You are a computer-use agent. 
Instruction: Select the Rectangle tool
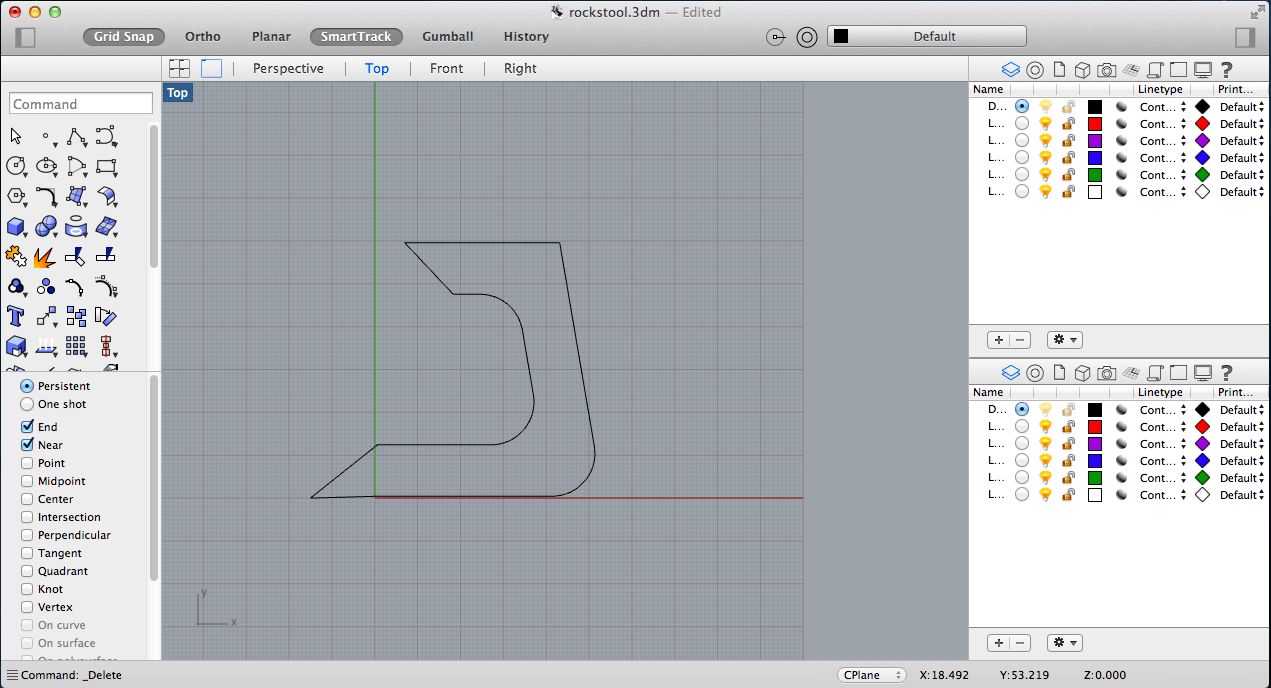[x=106, y=166]
